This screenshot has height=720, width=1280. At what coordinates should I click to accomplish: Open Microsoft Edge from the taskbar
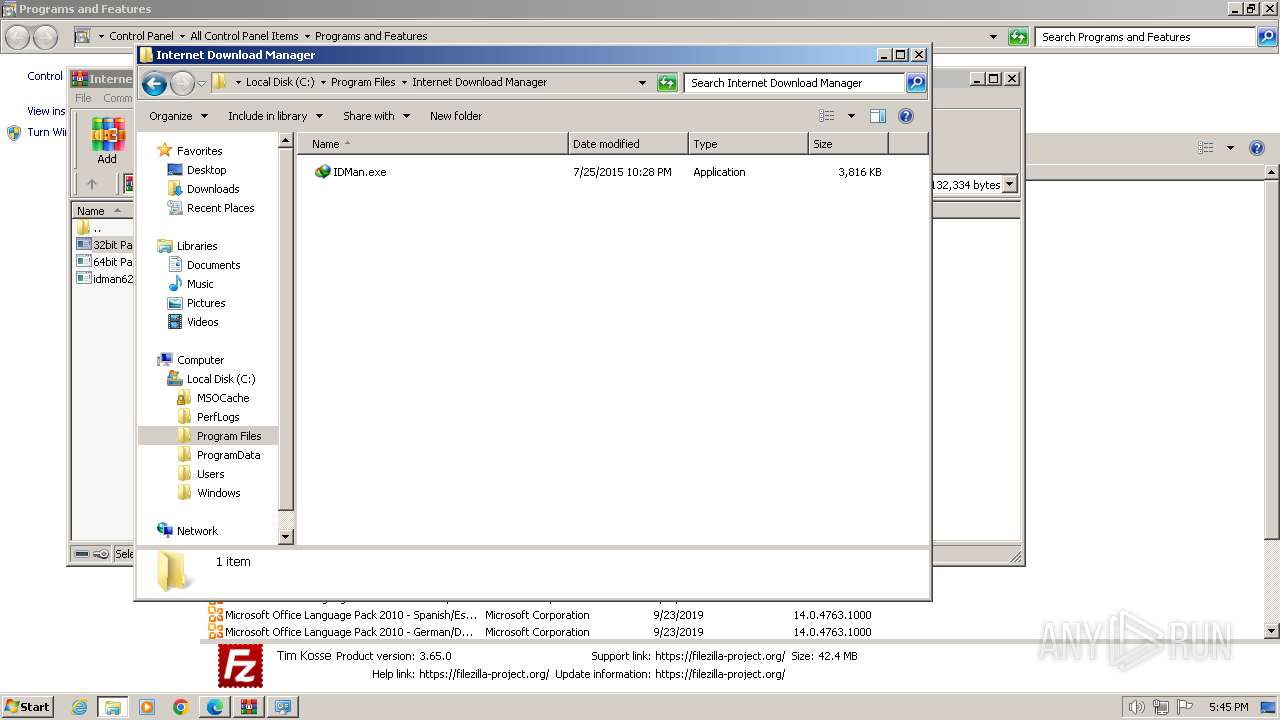tap(215, 707)
